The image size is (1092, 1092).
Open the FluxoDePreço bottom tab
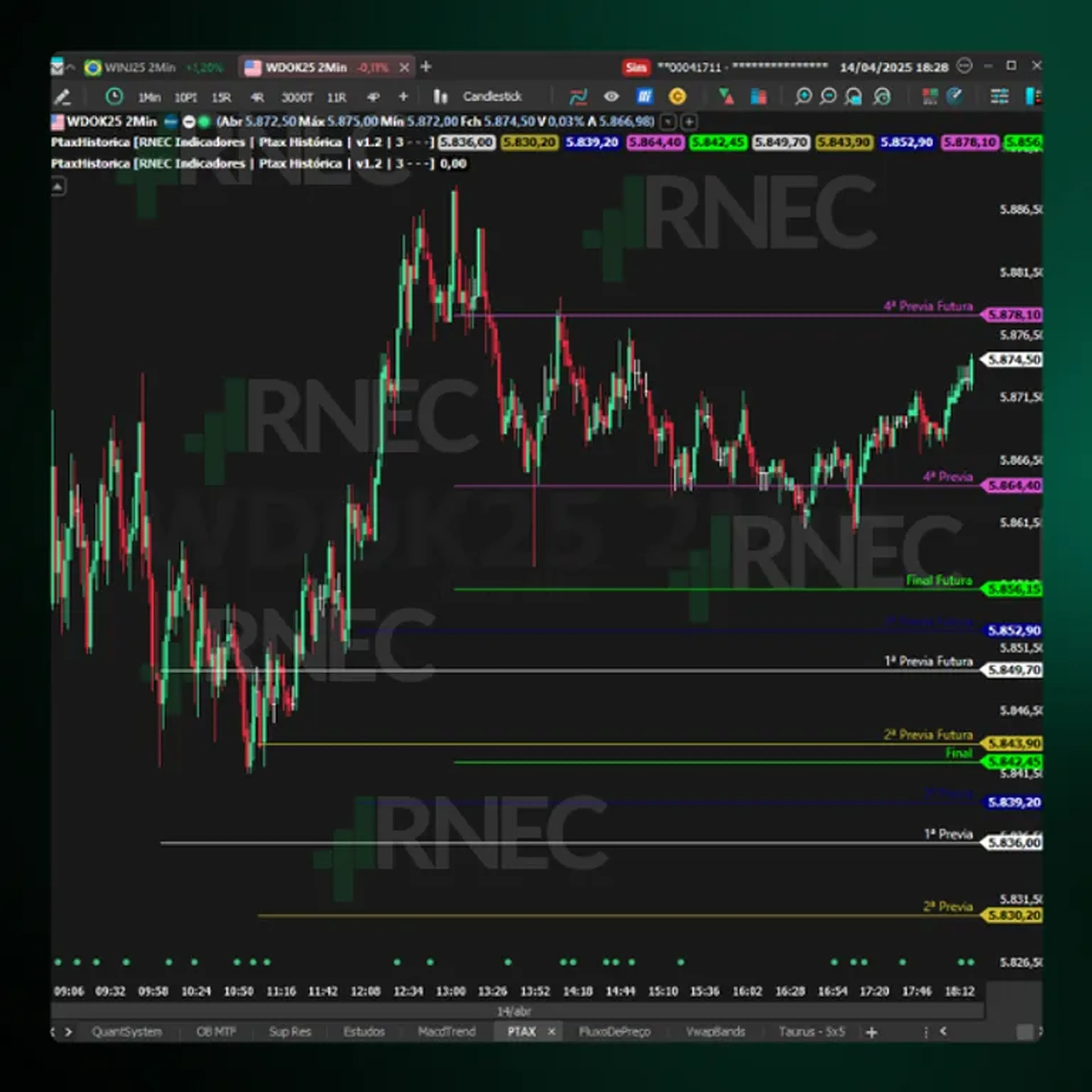click(614, 1031)
